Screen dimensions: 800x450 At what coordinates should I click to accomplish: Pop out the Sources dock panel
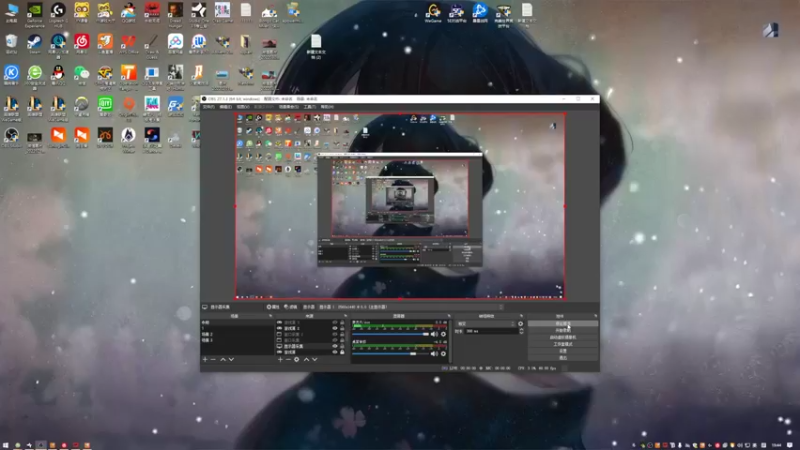pos(345,316)
